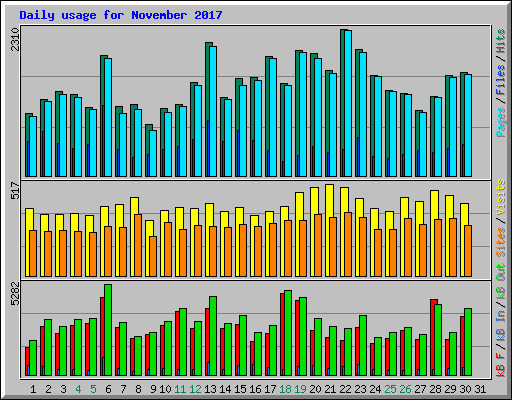Image resolution: width=512 pixels, height=400 pixels.
Task: Click day label "10" on the x-axis
Action: 165,389
